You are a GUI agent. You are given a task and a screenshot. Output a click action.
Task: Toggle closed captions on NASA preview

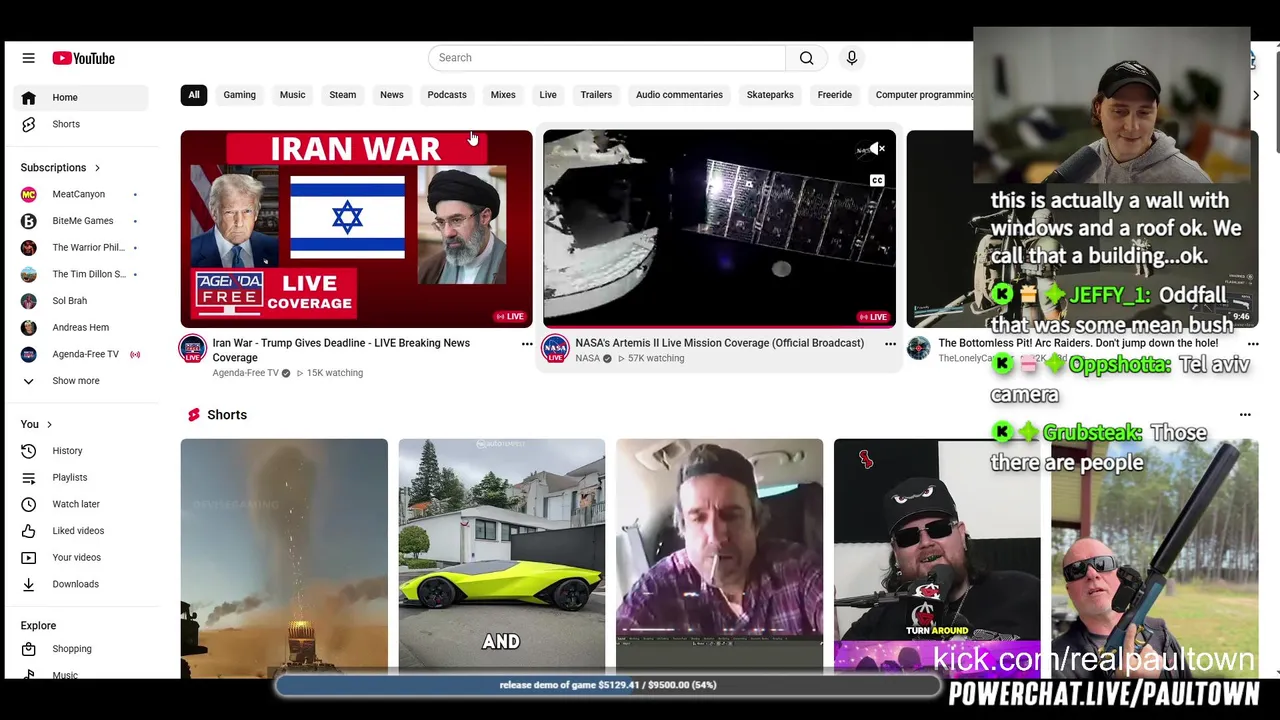877,181
